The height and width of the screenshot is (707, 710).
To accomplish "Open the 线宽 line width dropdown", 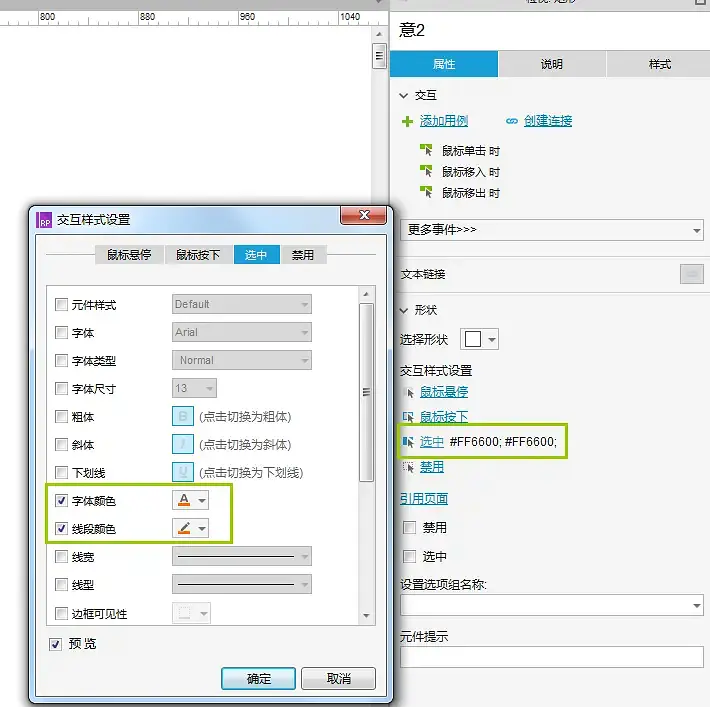I will click(242, 556).
